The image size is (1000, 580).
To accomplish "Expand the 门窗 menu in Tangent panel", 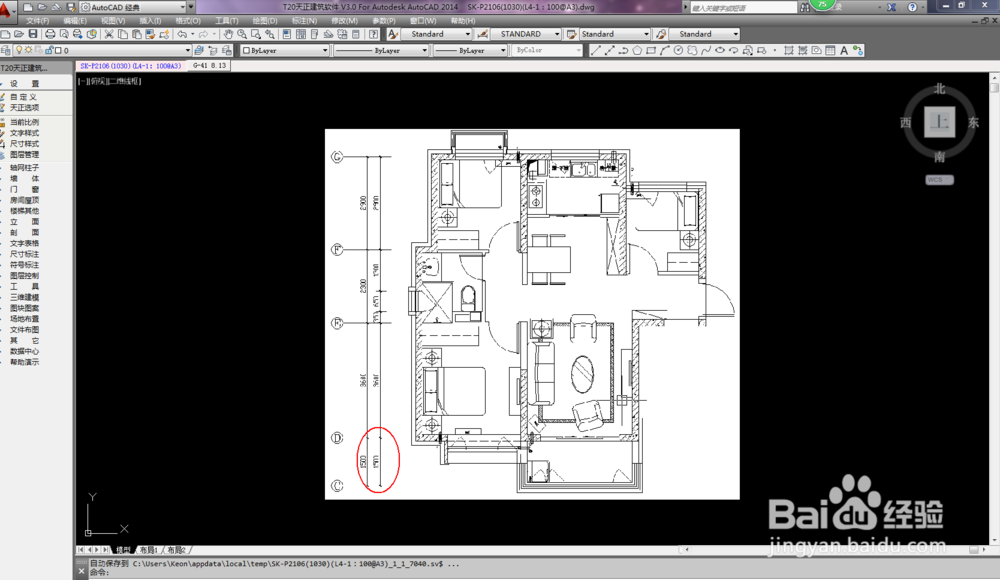I will [24, 189].
